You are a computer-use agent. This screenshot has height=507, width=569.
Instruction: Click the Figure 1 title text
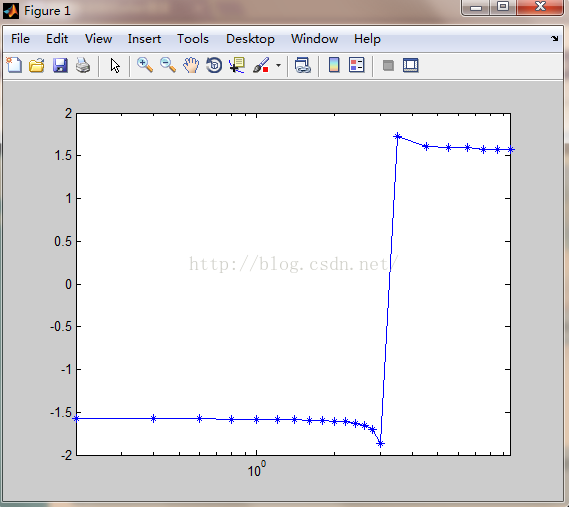tap(47, 11)
